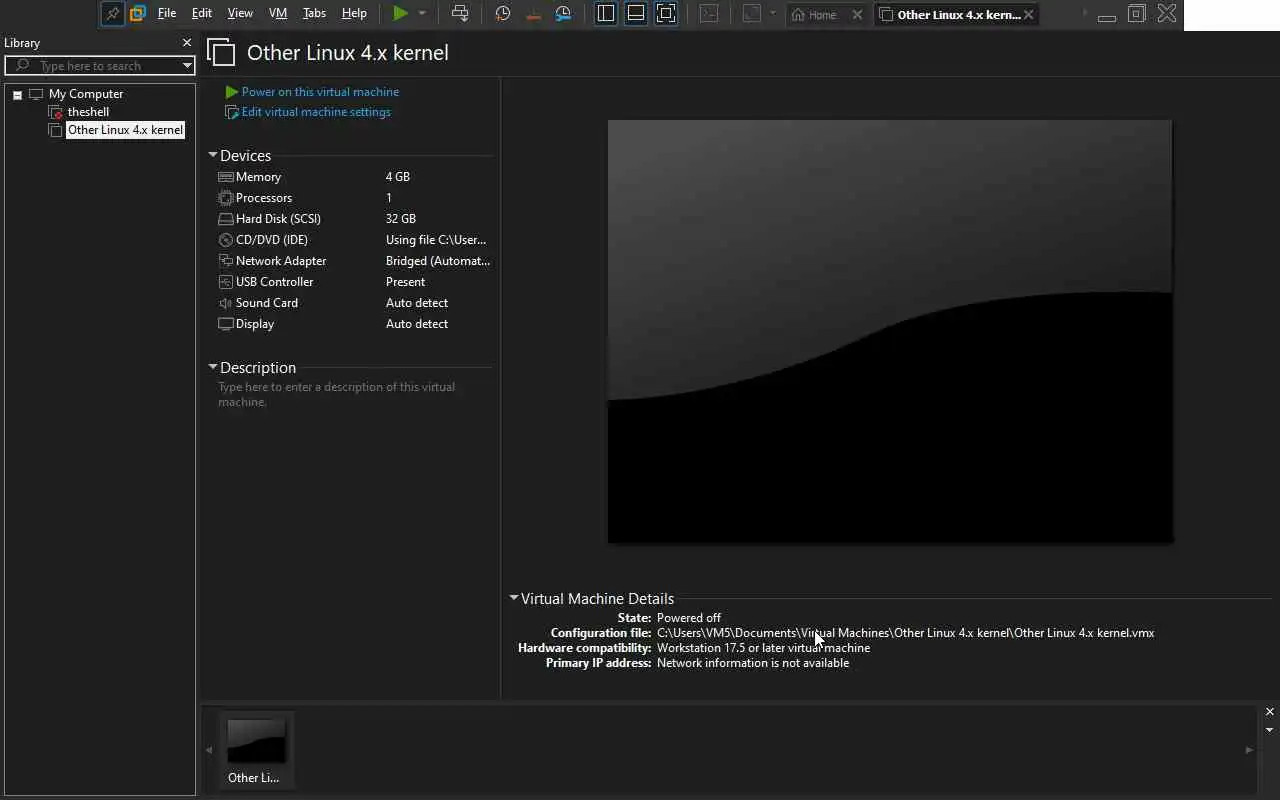Close the Home tab
The height and width of the screenshot is (800, 1280).
(857, 15)
